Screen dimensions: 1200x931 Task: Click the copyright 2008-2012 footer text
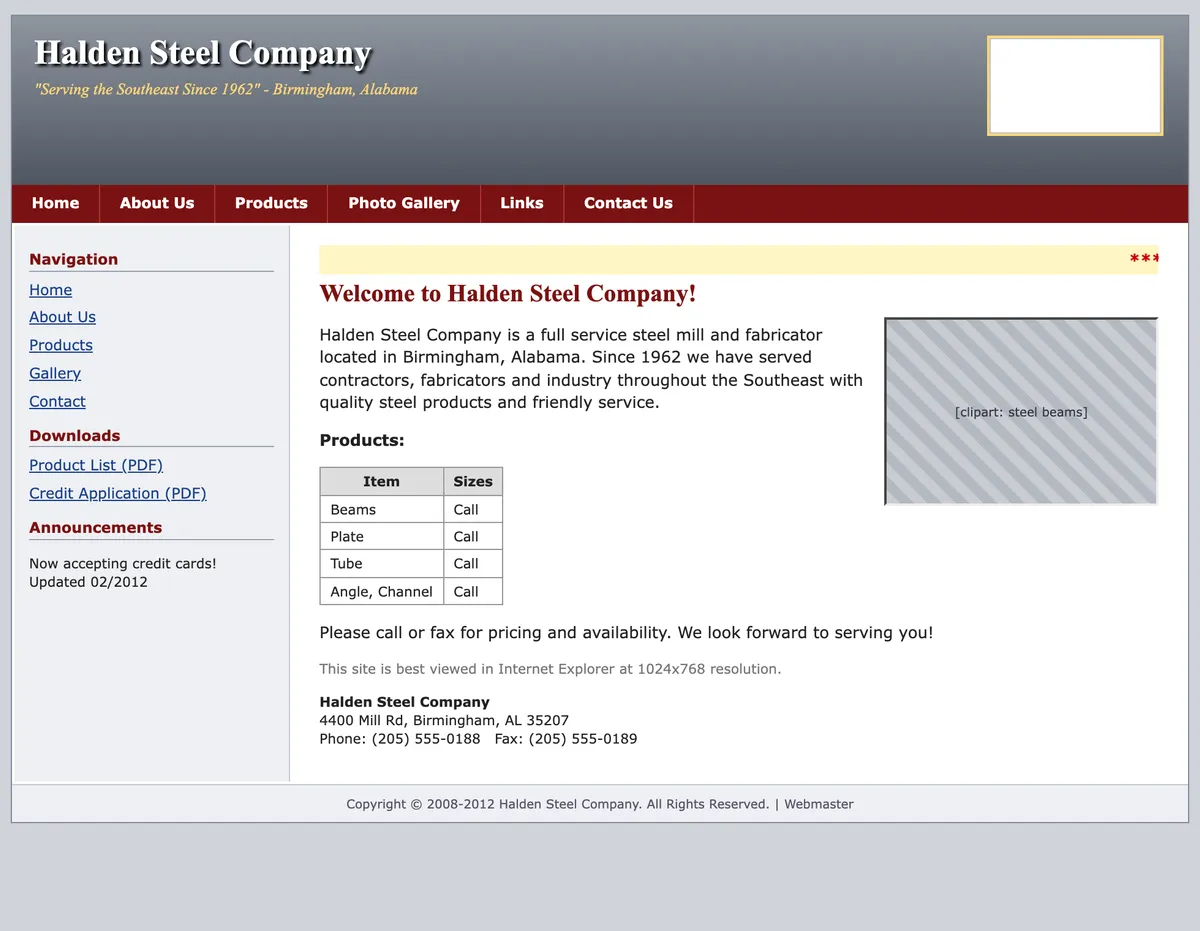coord(558,804)
